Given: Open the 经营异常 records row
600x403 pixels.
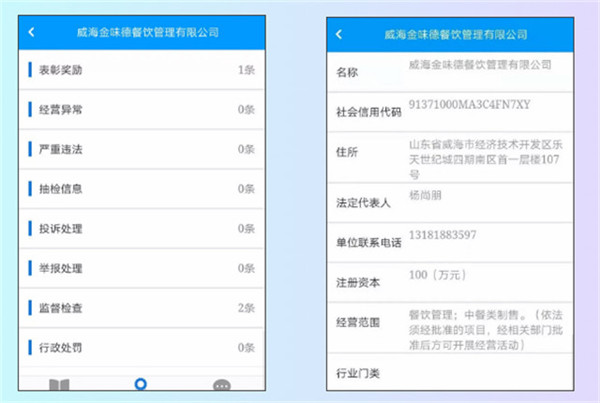Looking at the screenshot, I should point(146,110).
